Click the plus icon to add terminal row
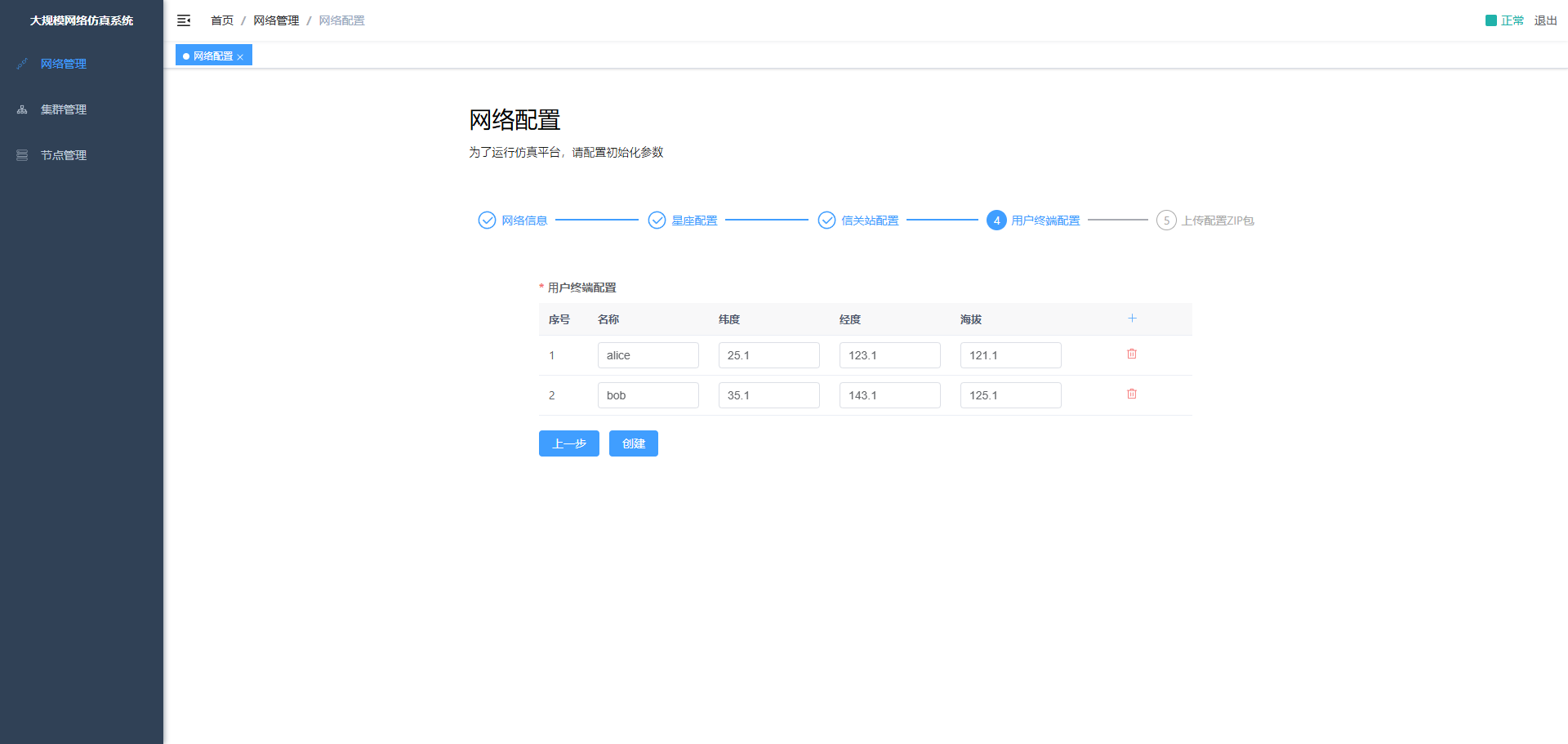The height and width of the screenshot is (744, 1568). tap(1132, 319)
